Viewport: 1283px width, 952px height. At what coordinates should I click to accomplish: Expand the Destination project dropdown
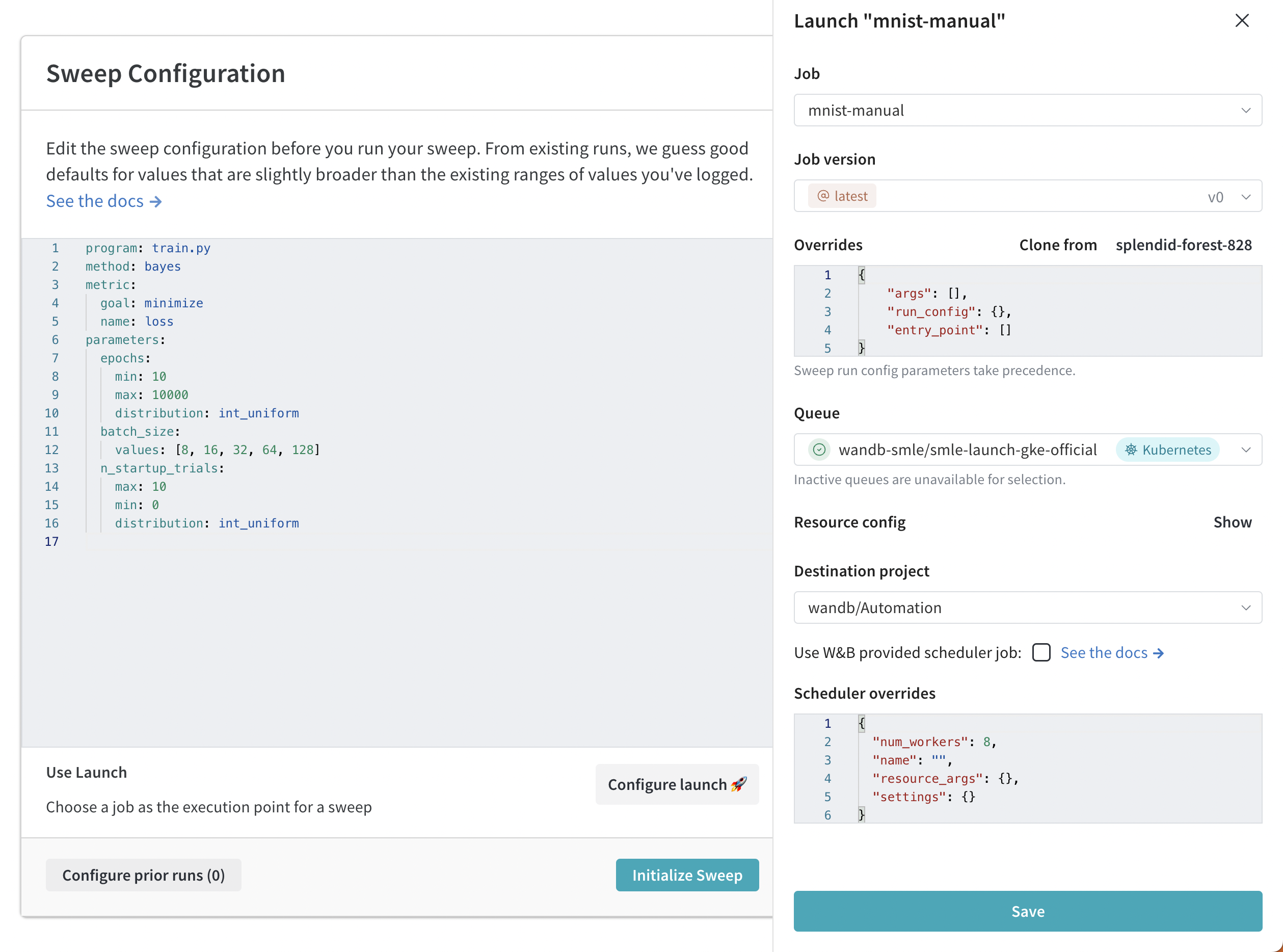coord(1027,607)
